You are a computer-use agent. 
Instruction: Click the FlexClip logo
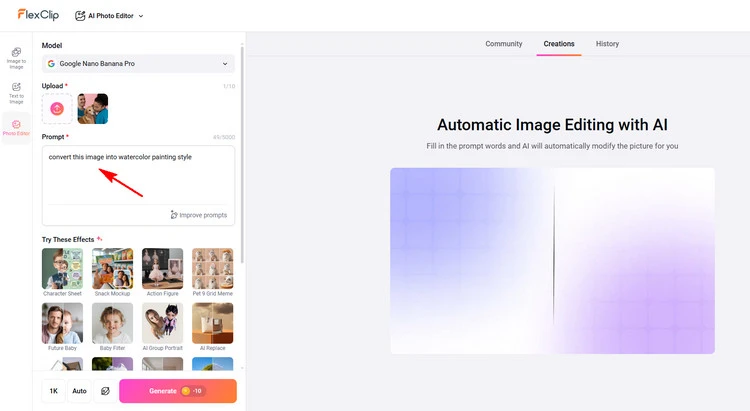(37, 15)
